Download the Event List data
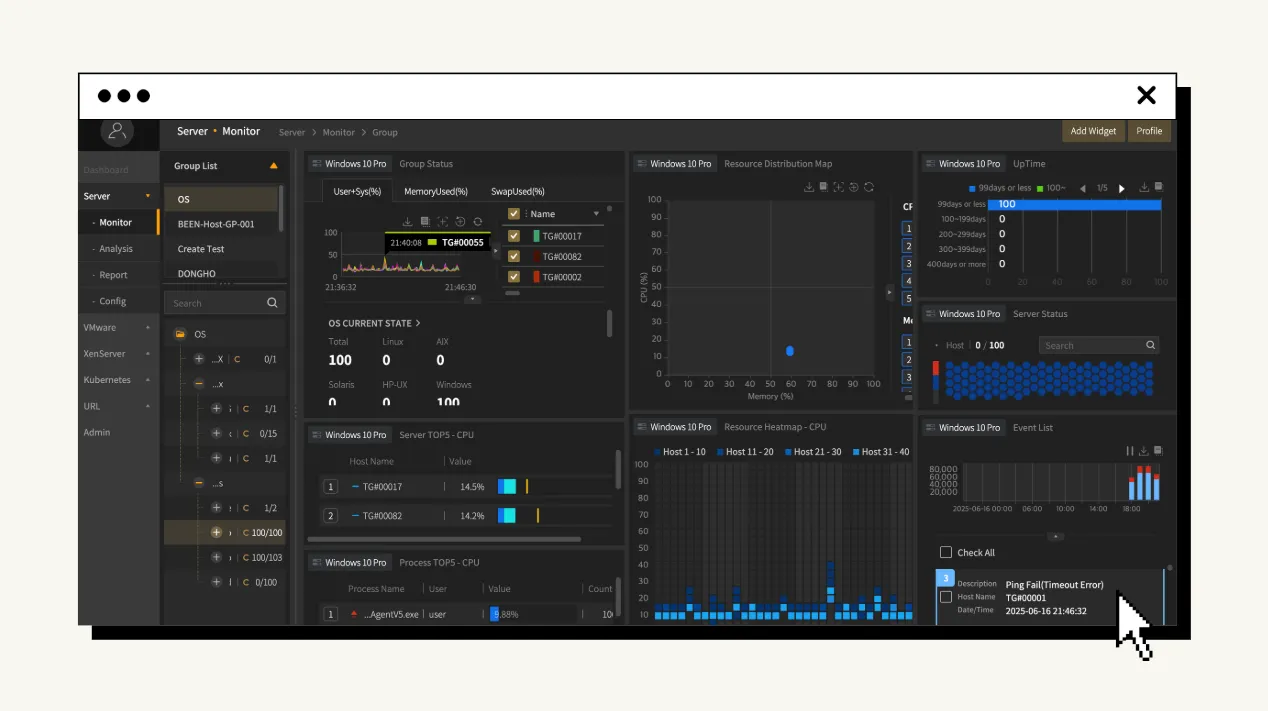1268x711 pixels. point(1144,451)
